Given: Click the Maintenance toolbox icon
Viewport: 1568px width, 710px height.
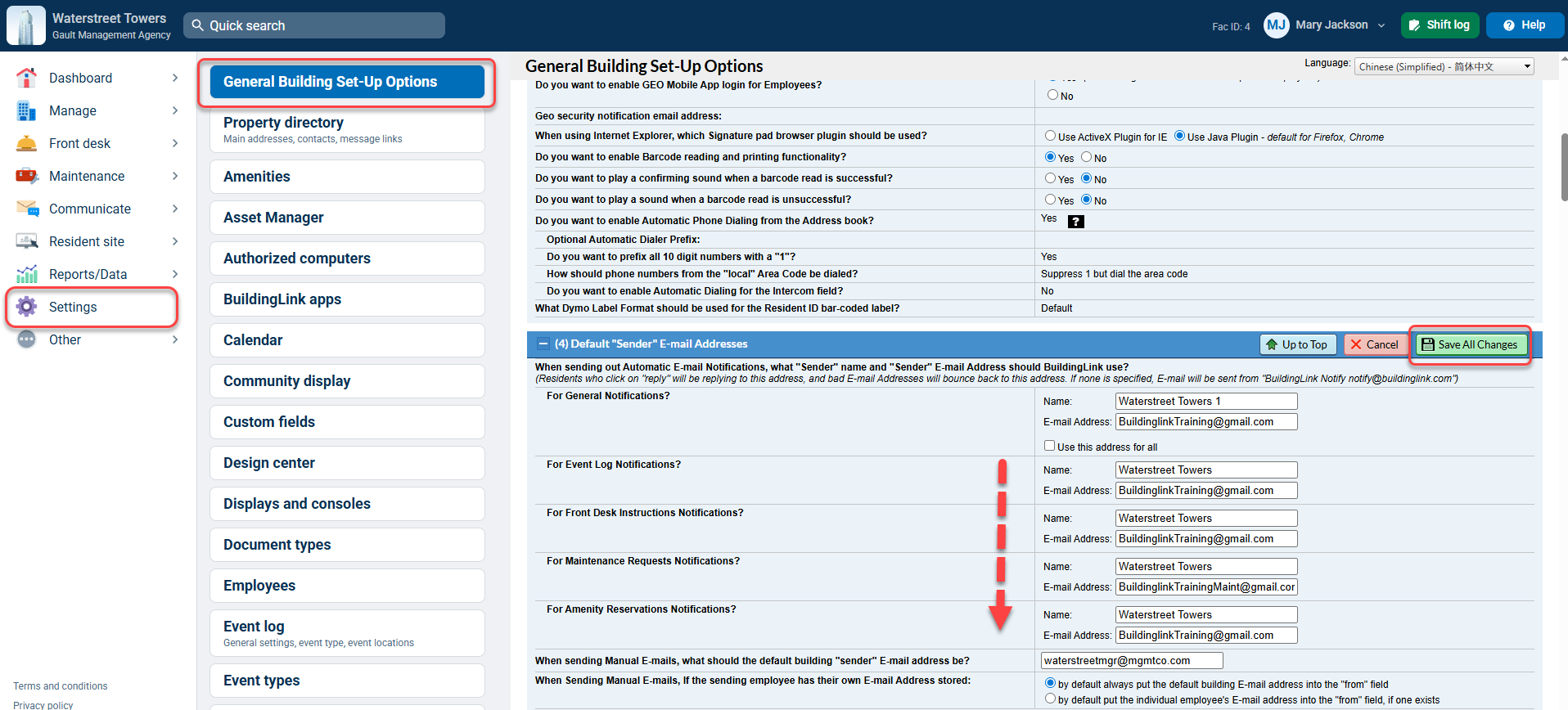Looking at the screenshot, I should (26, 176).
